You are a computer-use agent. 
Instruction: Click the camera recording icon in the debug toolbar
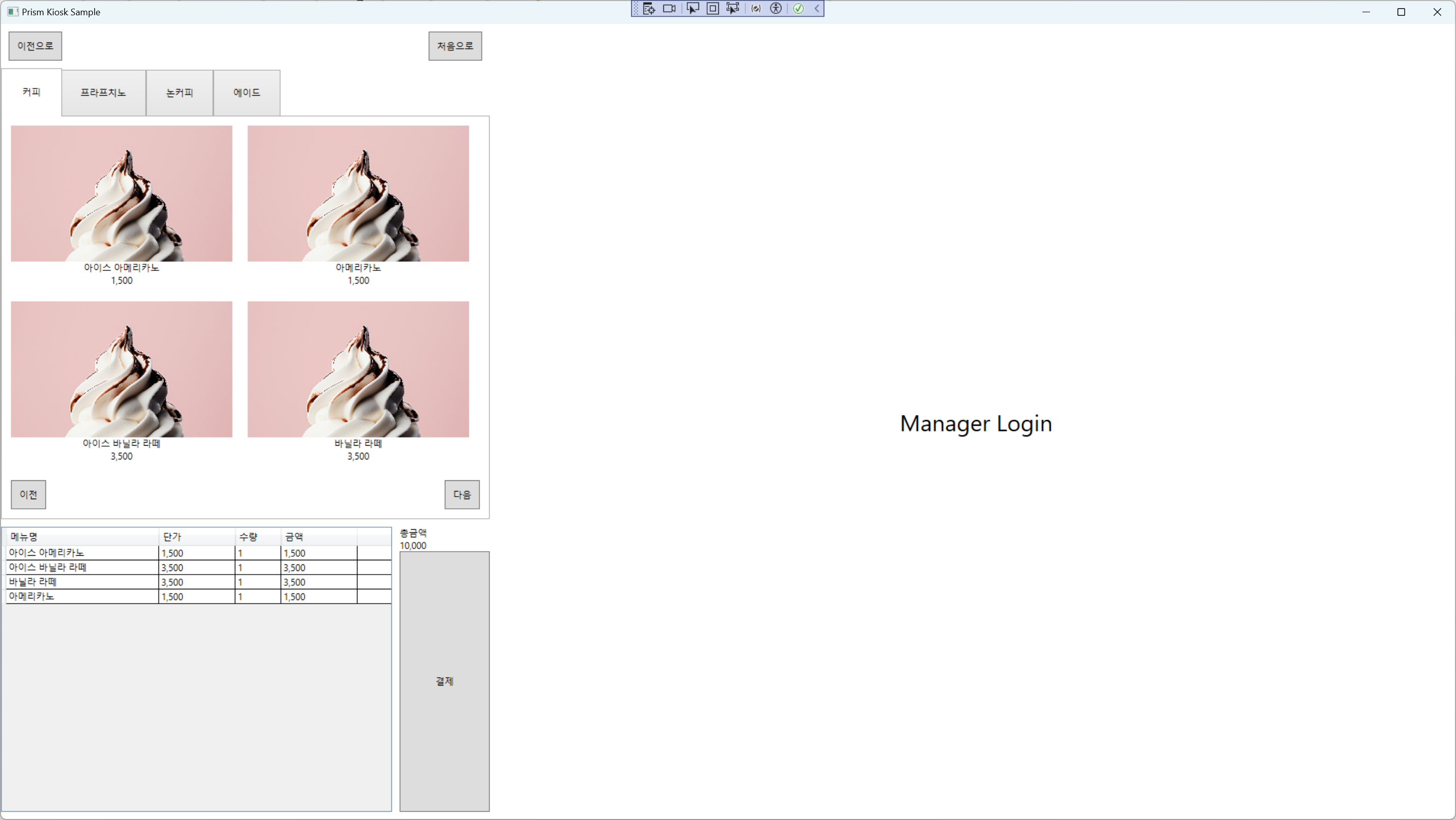click(669, 9)
